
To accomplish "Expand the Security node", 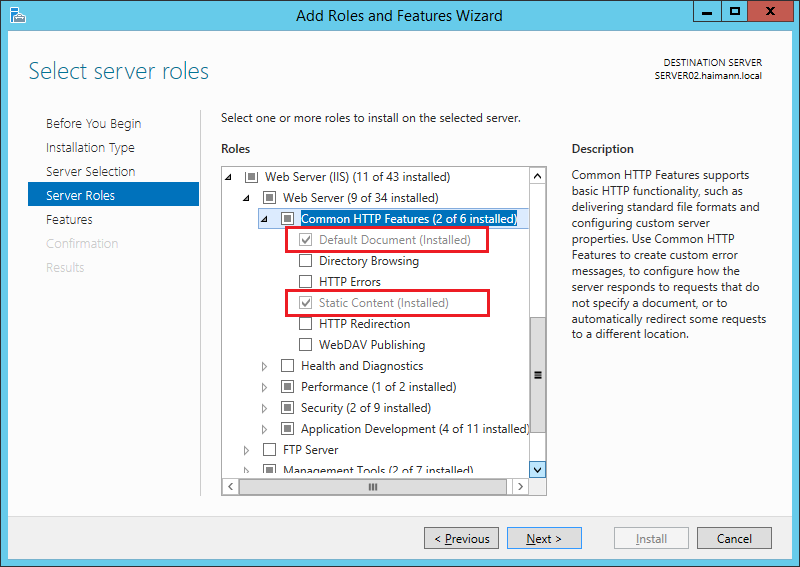I will click(264, 408).
